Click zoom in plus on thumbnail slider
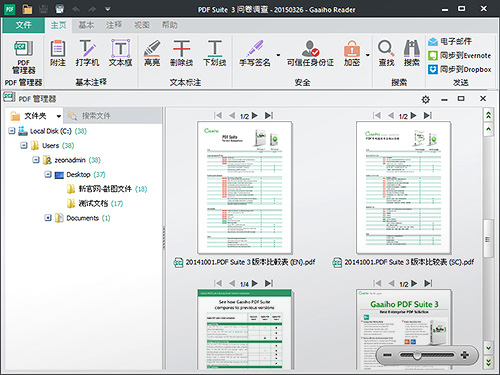This screenshot has height=375, width=500. click(x=465, y=355)
